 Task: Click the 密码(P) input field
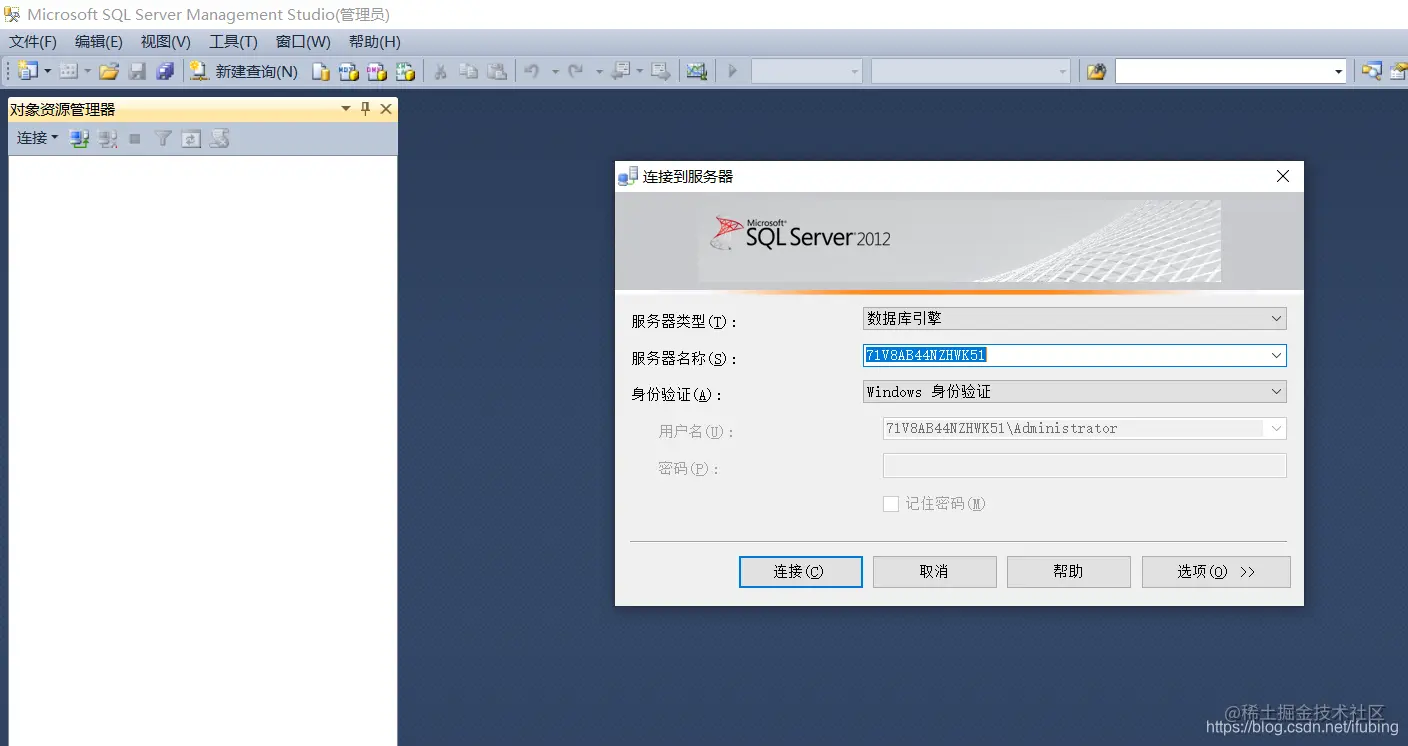[x=1084, y=465]
